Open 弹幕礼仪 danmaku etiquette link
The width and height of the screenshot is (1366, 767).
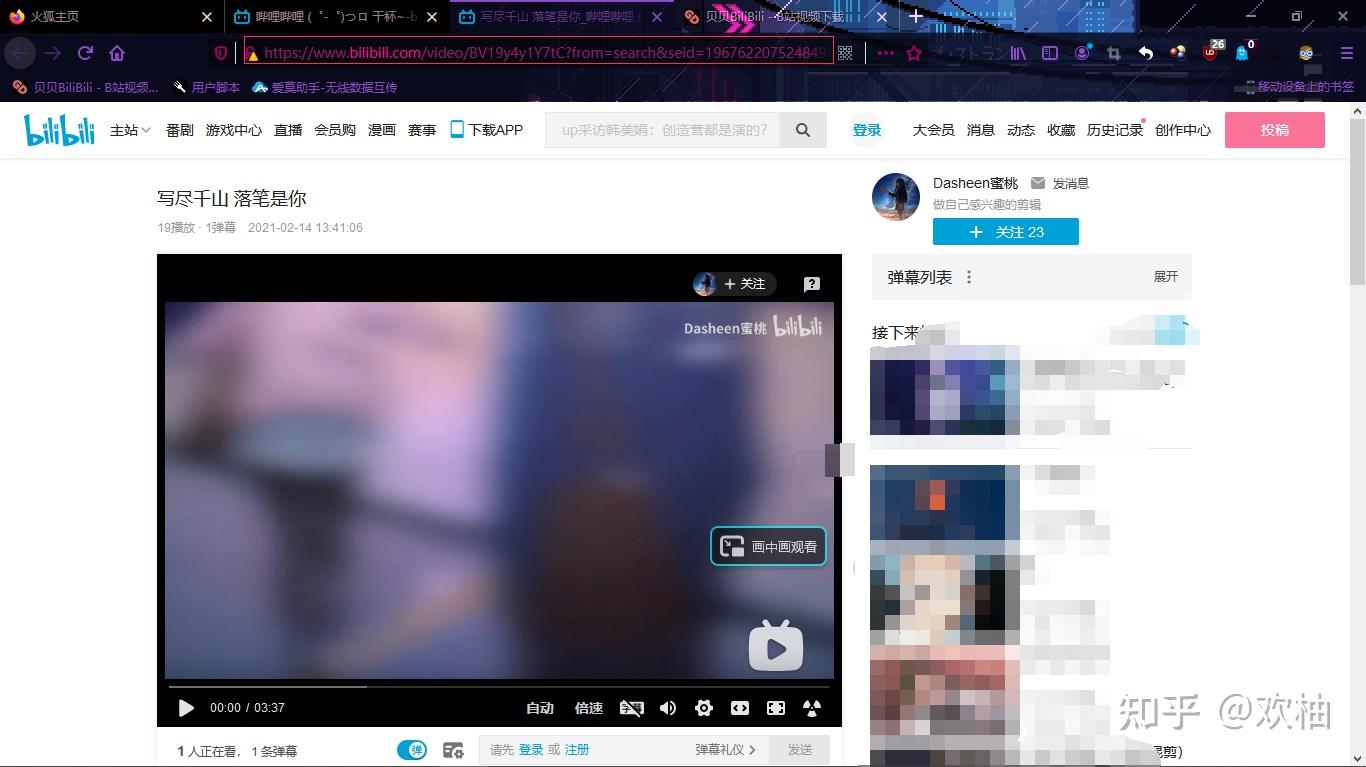click(x=725, y=750)
